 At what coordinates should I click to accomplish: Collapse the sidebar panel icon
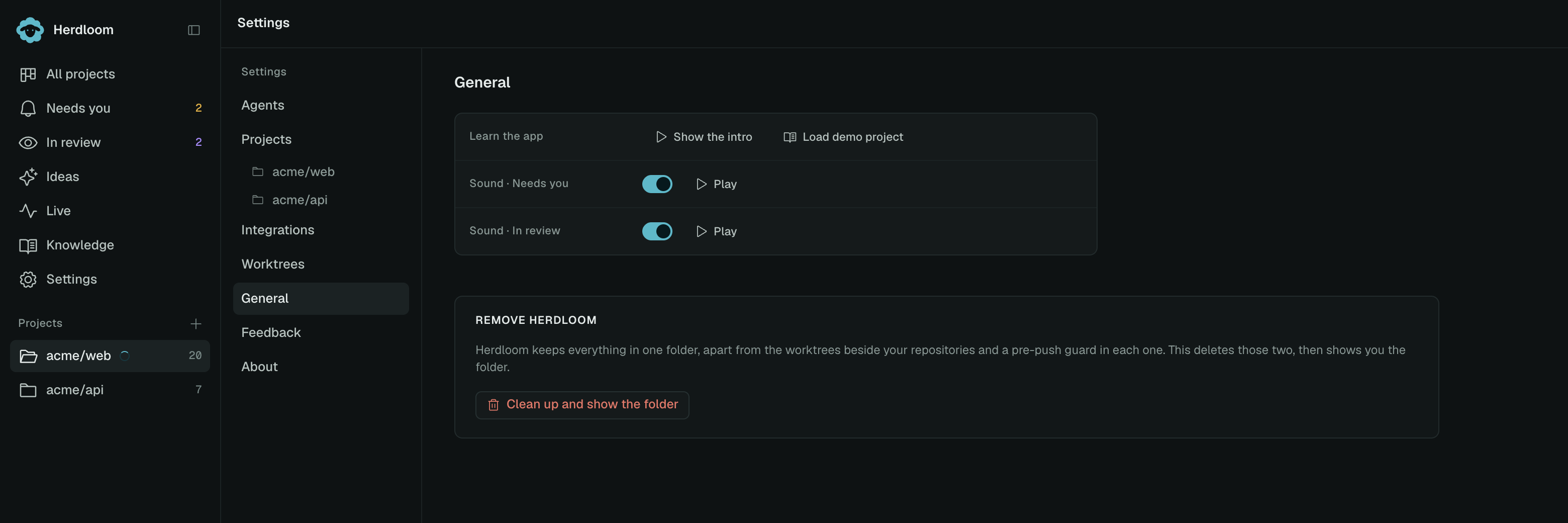tap(193, 31)
